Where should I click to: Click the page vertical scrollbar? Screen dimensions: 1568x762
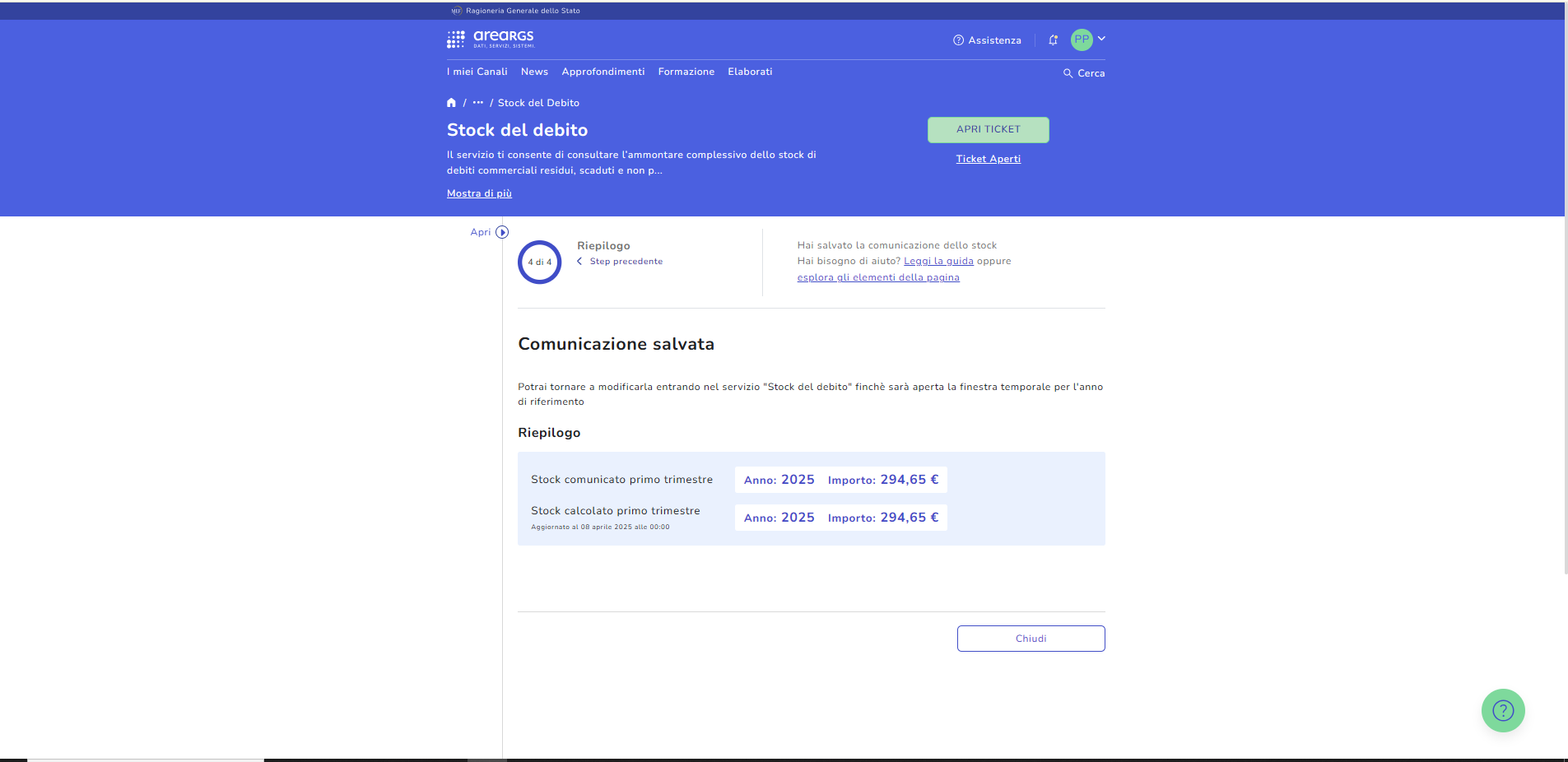1565,329
